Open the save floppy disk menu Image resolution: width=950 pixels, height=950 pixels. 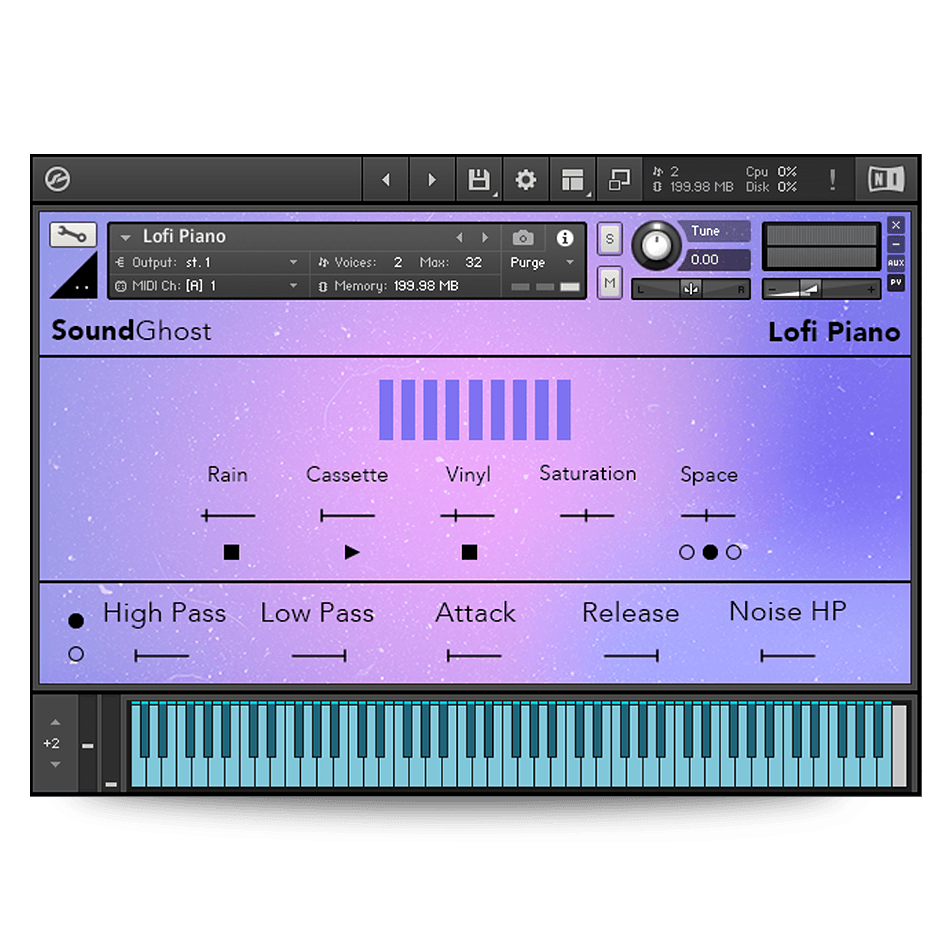point(479,179)
